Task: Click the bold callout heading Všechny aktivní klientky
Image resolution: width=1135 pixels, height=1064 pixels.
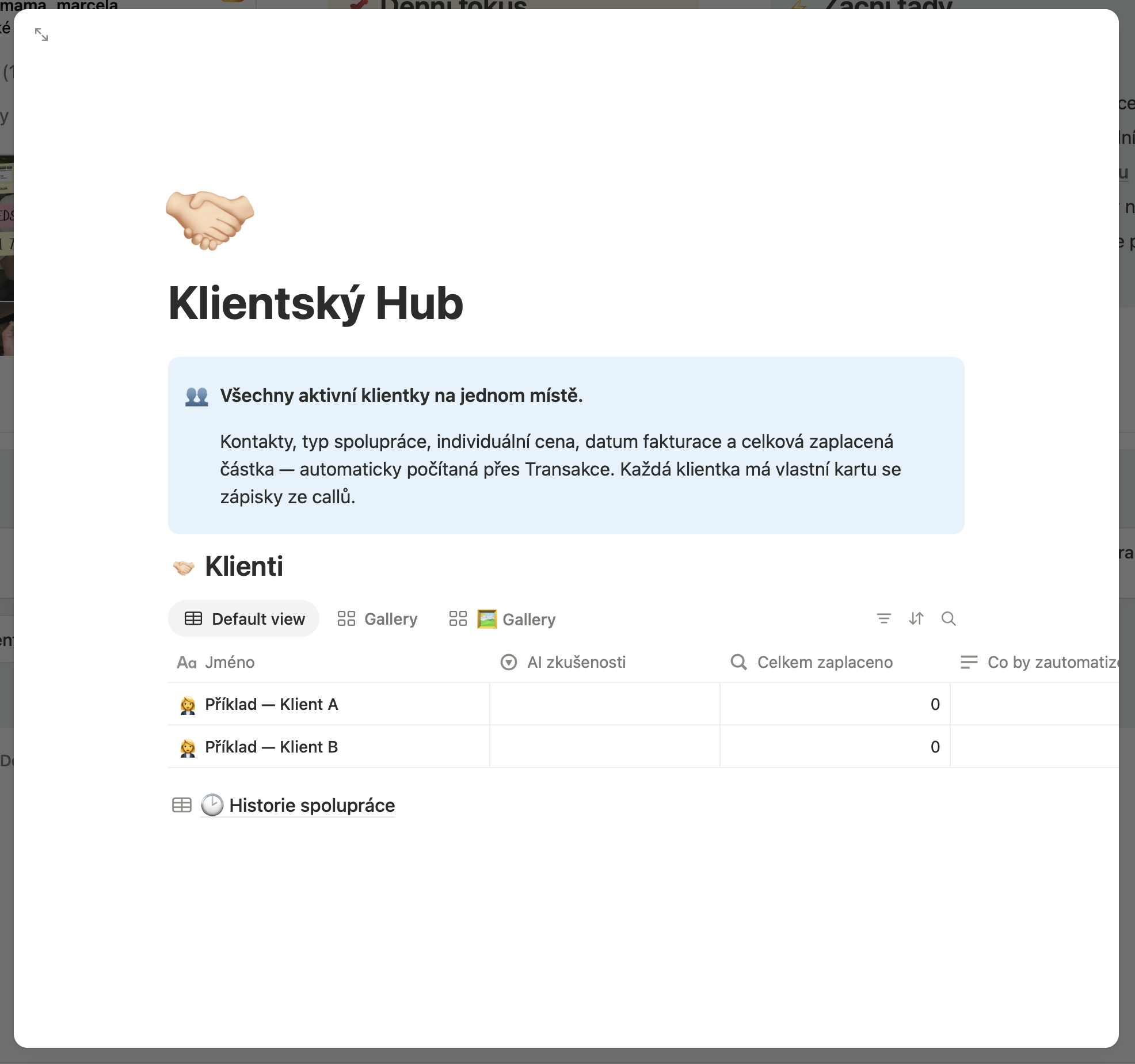Action: pos(401,396)
